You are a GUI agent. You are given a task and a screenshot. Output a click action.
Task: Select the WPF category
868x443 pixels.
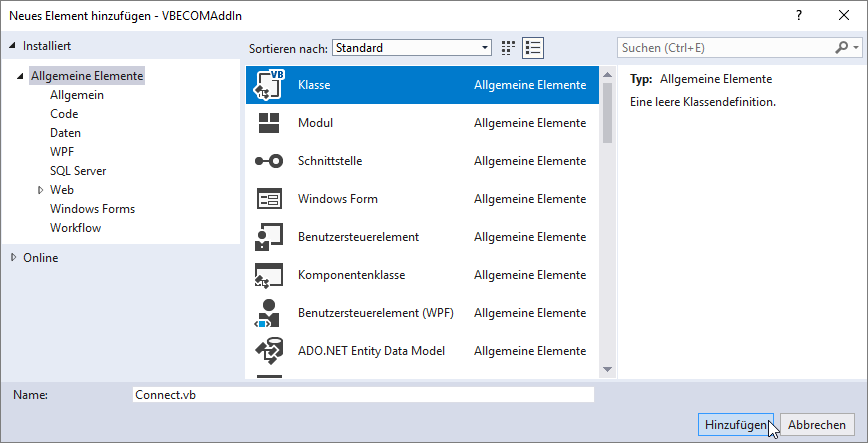[62, 152]
